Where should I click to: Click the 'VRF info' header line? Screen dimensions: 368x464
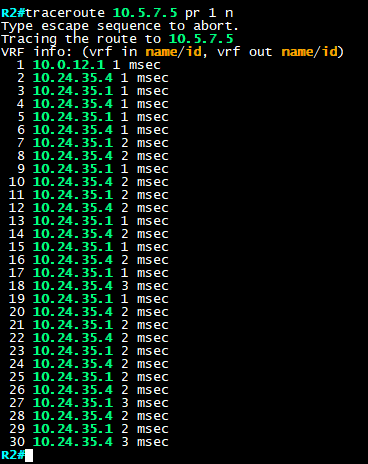click(172, 52)
